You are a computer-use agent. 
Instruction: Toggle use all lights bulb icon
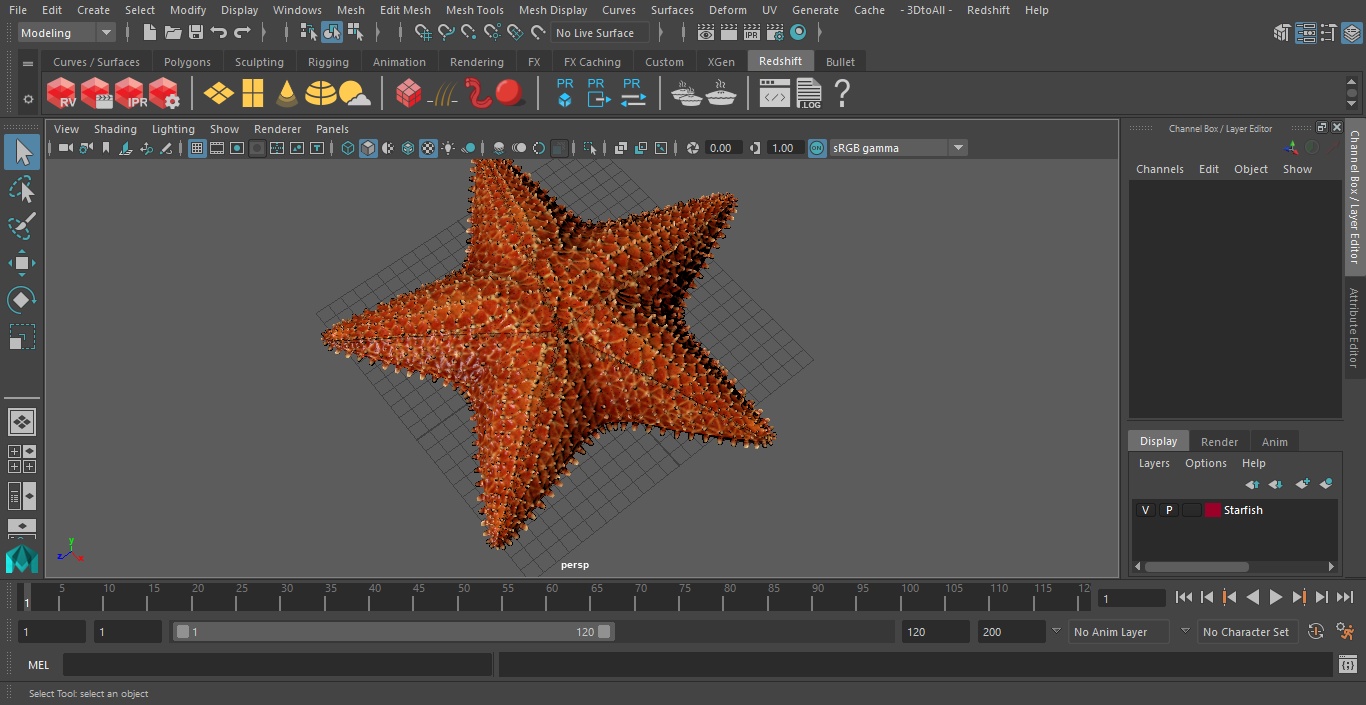tap(448, 148)
